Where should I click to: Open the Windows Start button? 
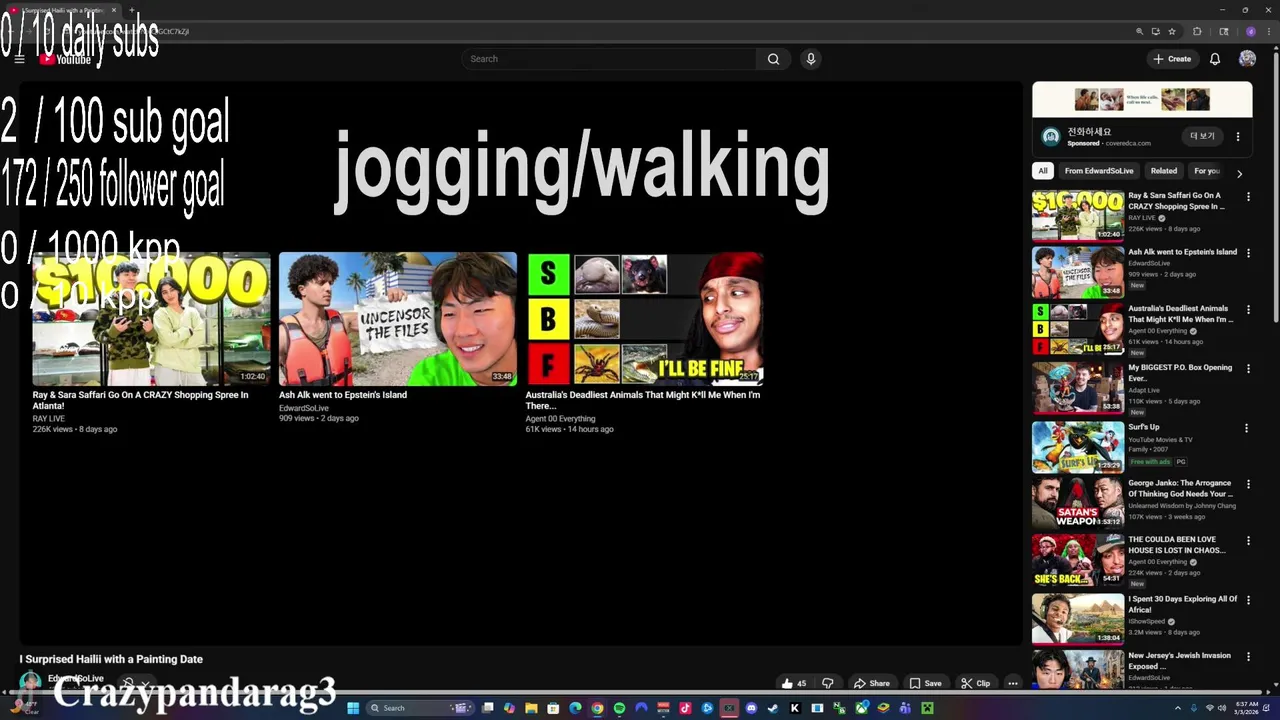coord(353,708)
